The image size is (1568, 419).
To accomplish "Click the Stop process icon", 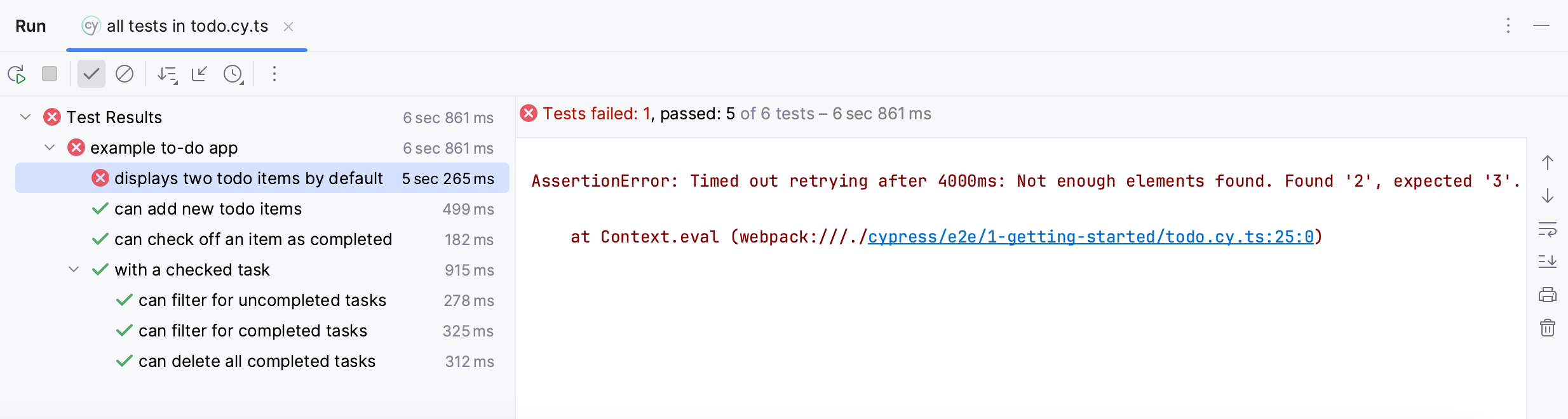I will click(50, 74).
